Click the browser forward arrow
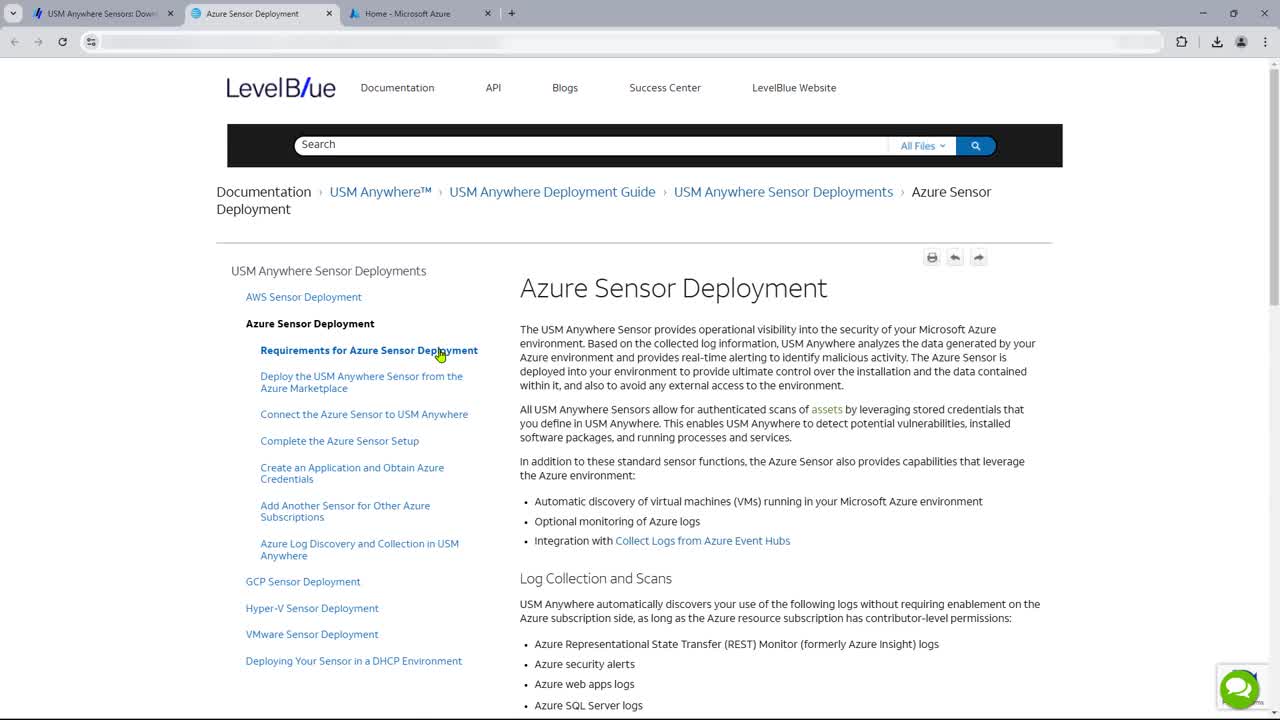1280x720 pixels. click(38, 42)
